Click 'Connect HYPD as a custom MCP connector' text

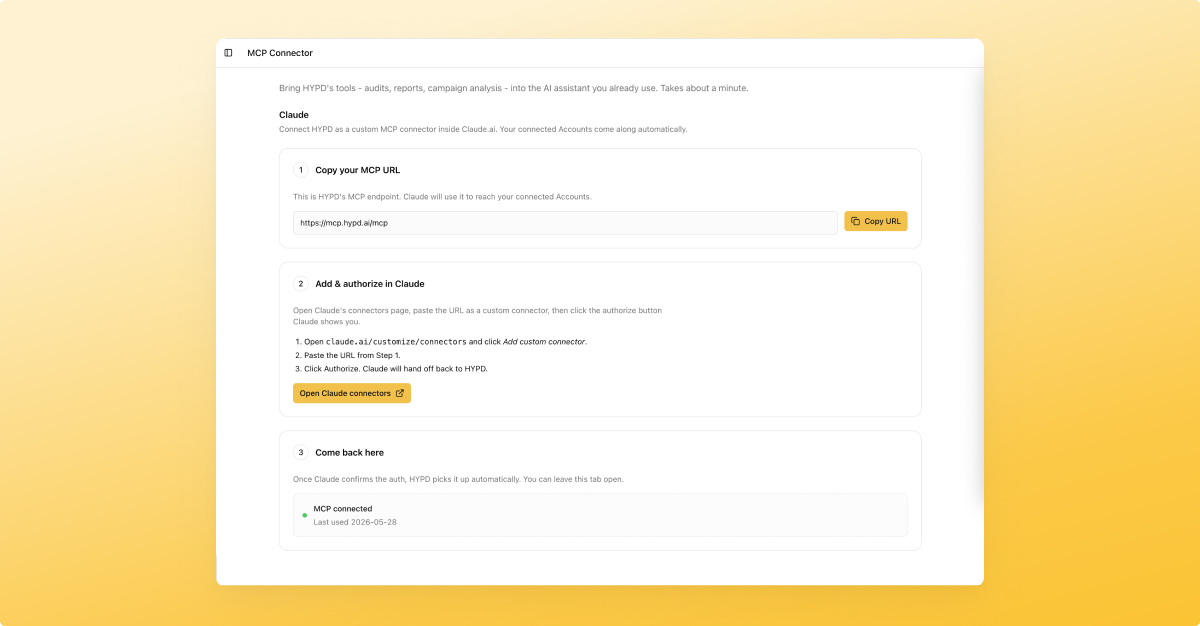point(483,130)
